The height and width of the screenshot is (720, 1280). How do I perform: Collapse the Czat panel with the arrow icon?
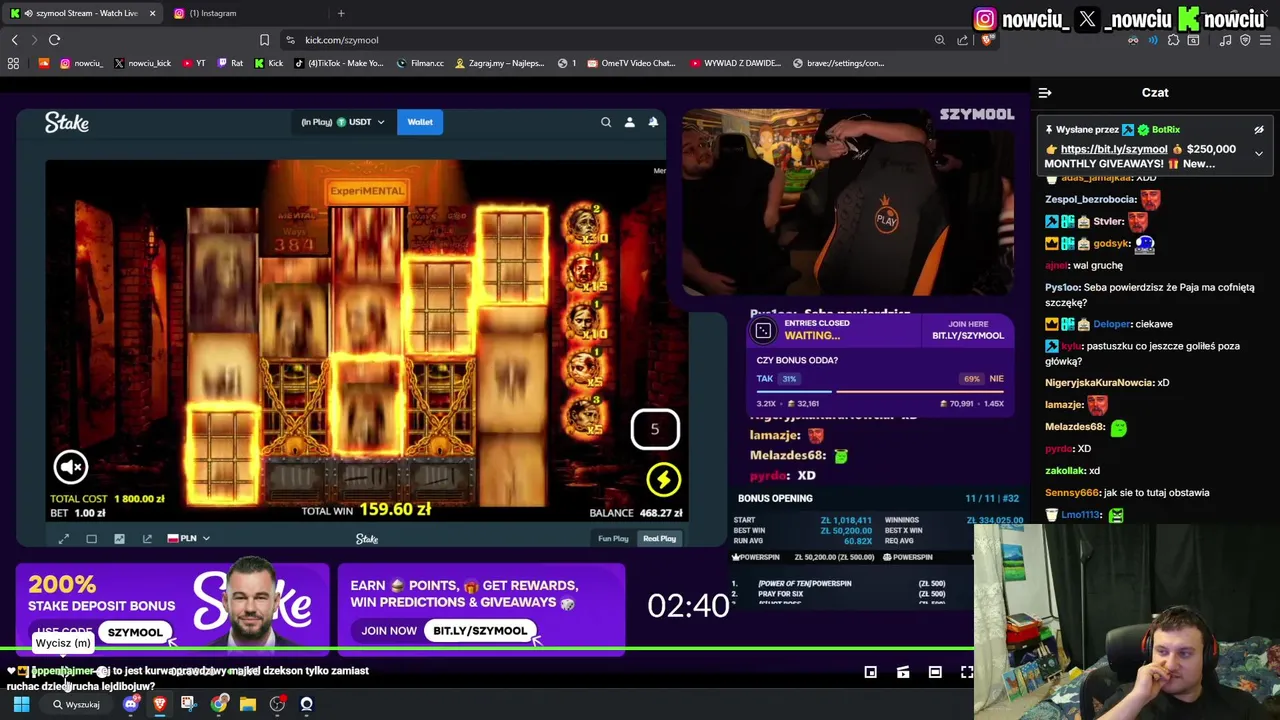(1045, 93)
